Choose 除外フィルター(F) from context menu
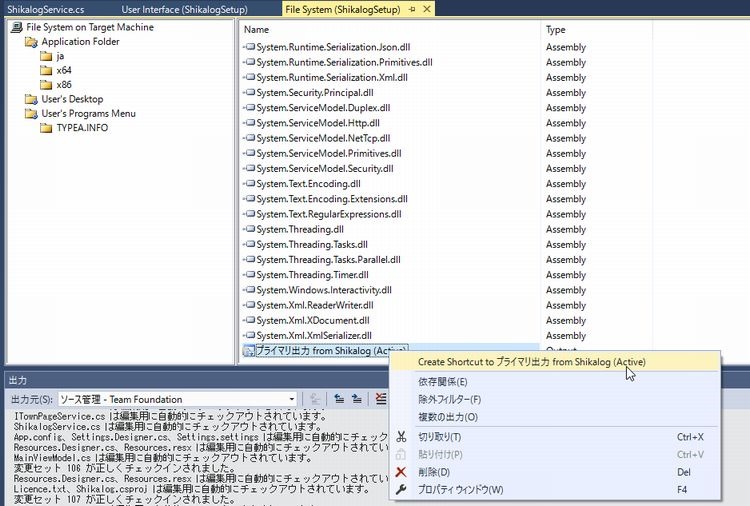This screenshot has width=750, height=506. click(450, 399)
